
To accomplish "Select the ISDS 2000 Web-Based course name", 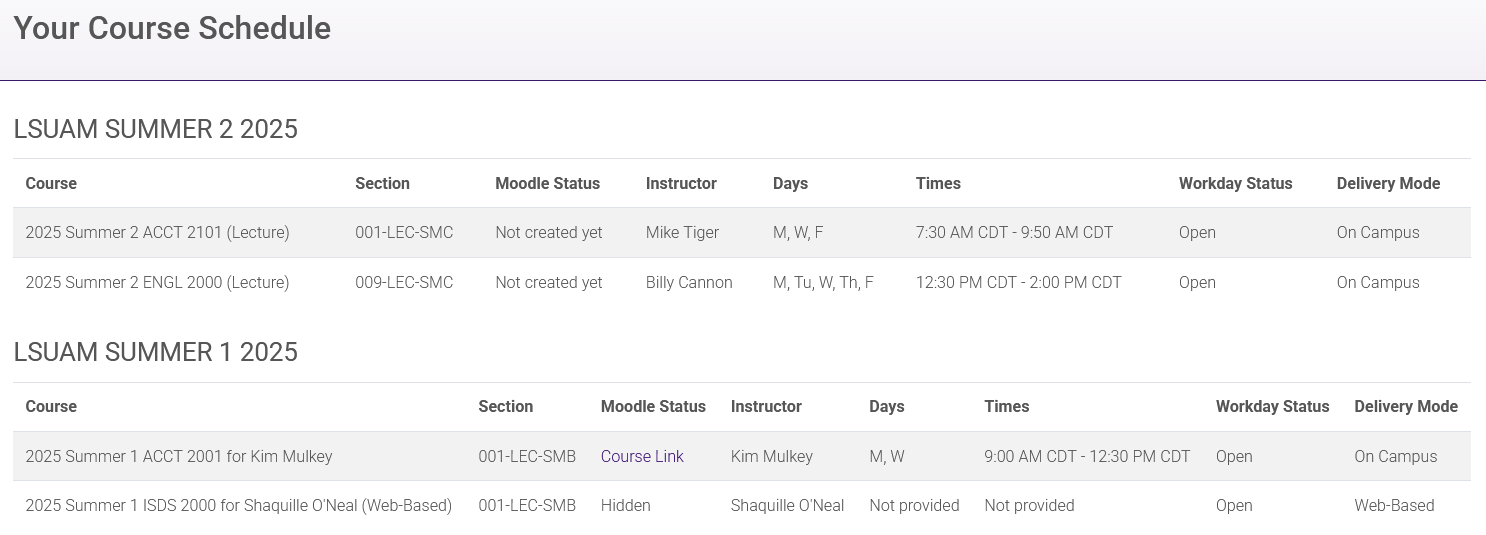I will click(238, 506).
